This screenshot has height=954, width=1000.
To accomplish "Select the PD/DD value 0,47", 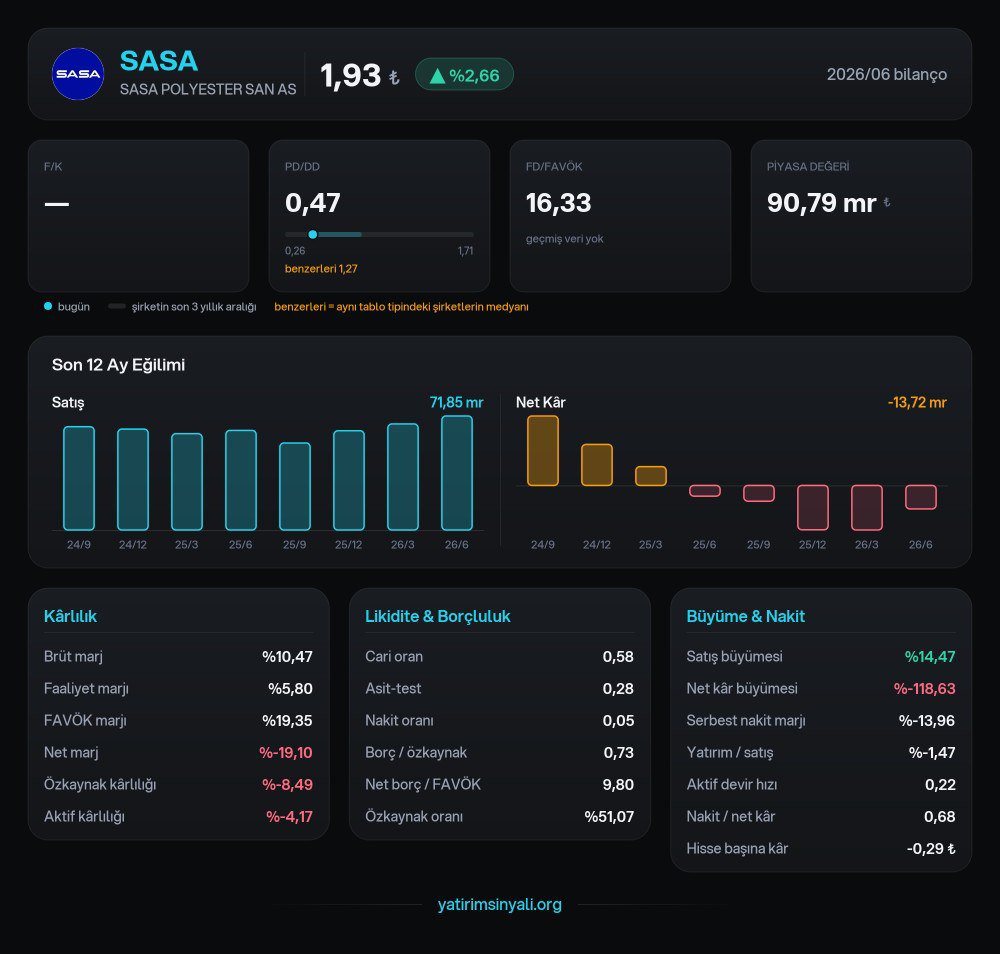I will tap(312, 203).
